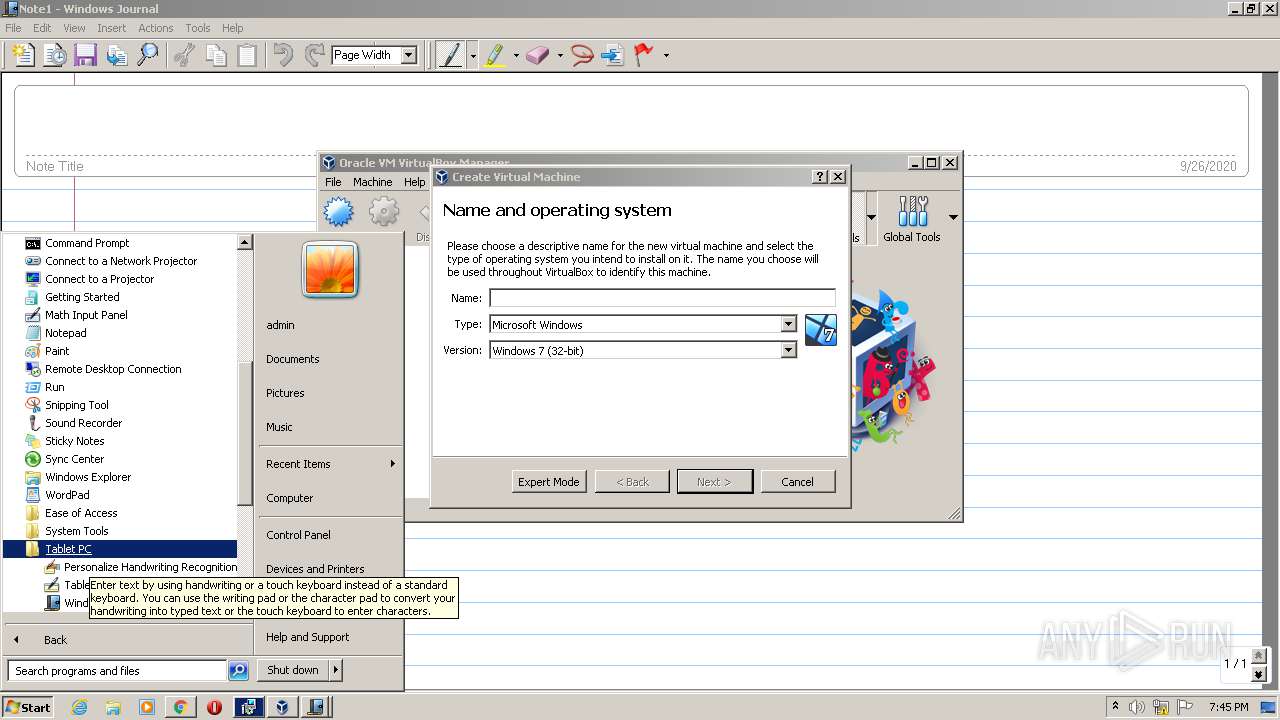
Task: Click the Note Title area in the Journal page
Action: [x=55, y=166]
